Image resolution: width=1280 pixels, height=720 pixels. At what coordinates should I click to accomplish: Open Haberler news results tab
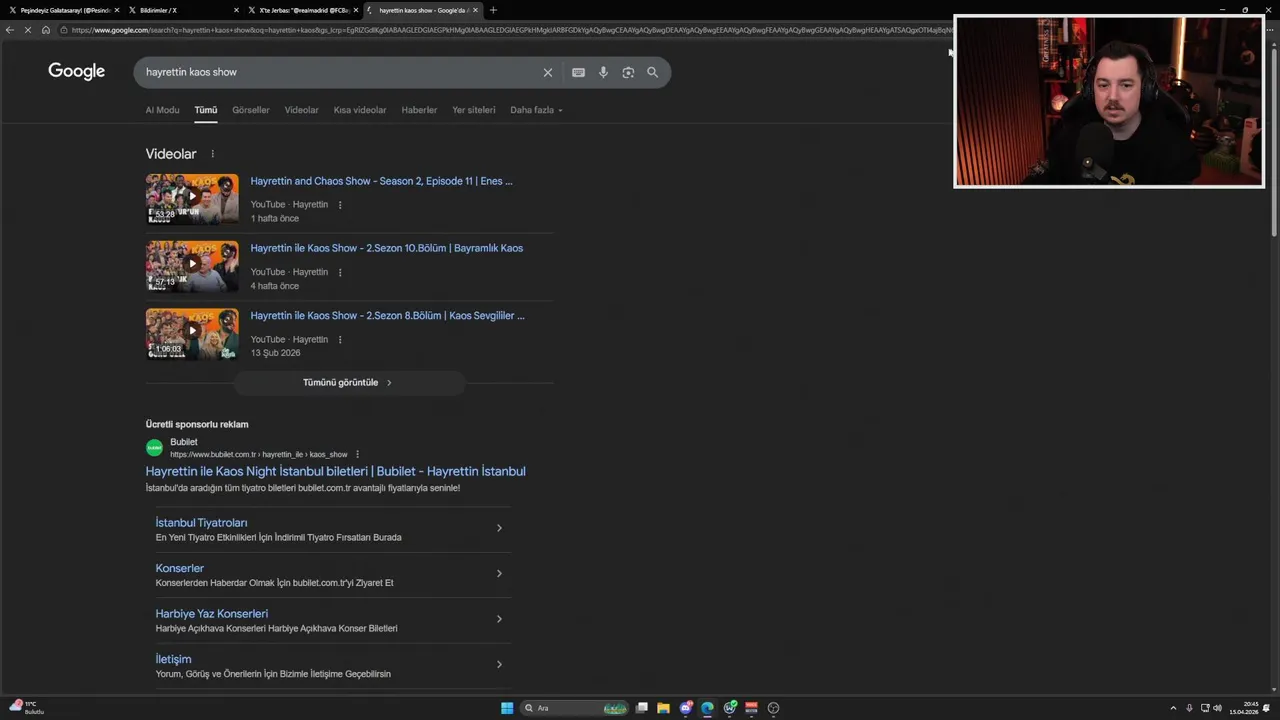[419, 110]
